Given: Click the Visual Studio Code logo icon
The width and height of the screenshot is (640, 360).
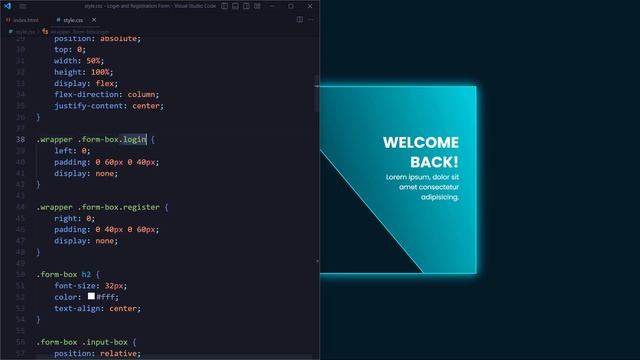Looking at the screenshot, I should [7, 6].
